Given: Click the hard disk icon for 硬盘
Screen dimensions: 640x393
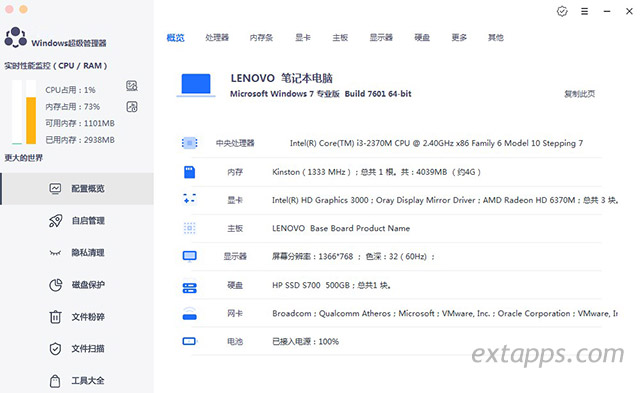Looking at the screenshot, I should pyautogui.click(x=189, y=288).
